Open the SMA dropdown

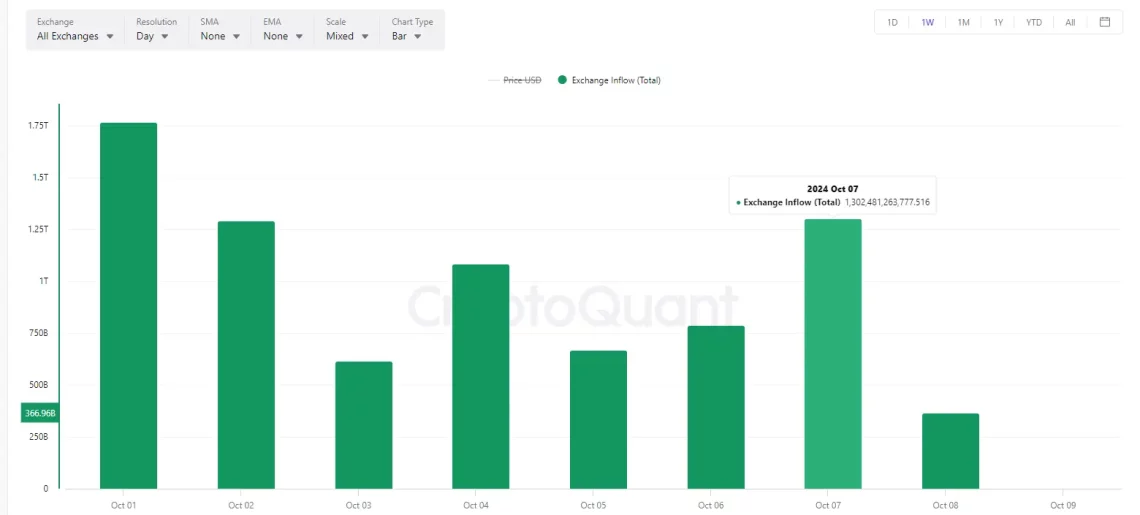point(220,36)
